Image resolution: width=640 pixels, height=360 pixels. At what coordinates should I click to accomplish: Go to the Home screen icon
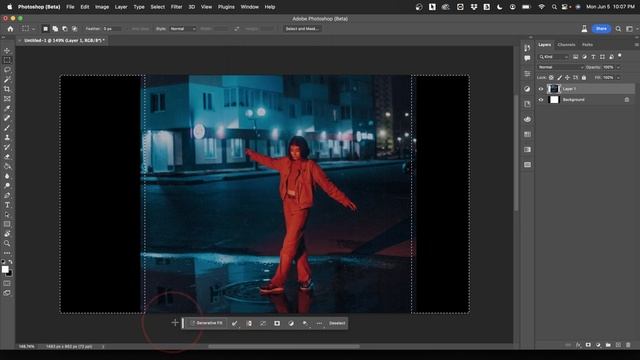(x=10, y=29)
